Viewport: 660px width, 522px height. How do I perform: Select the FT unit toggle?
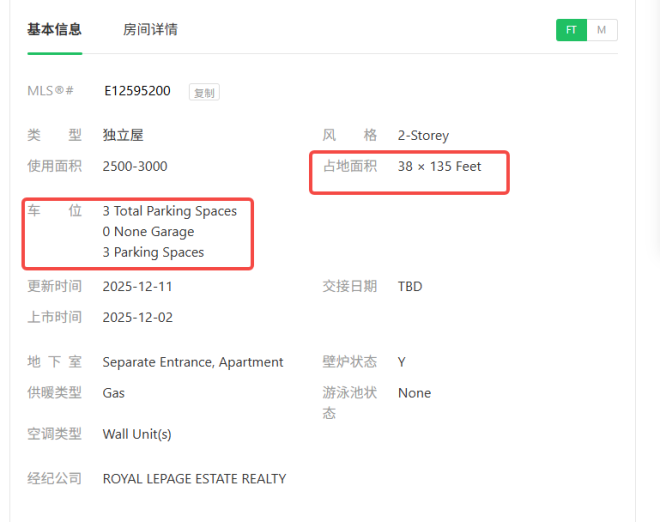coord(571,30)
